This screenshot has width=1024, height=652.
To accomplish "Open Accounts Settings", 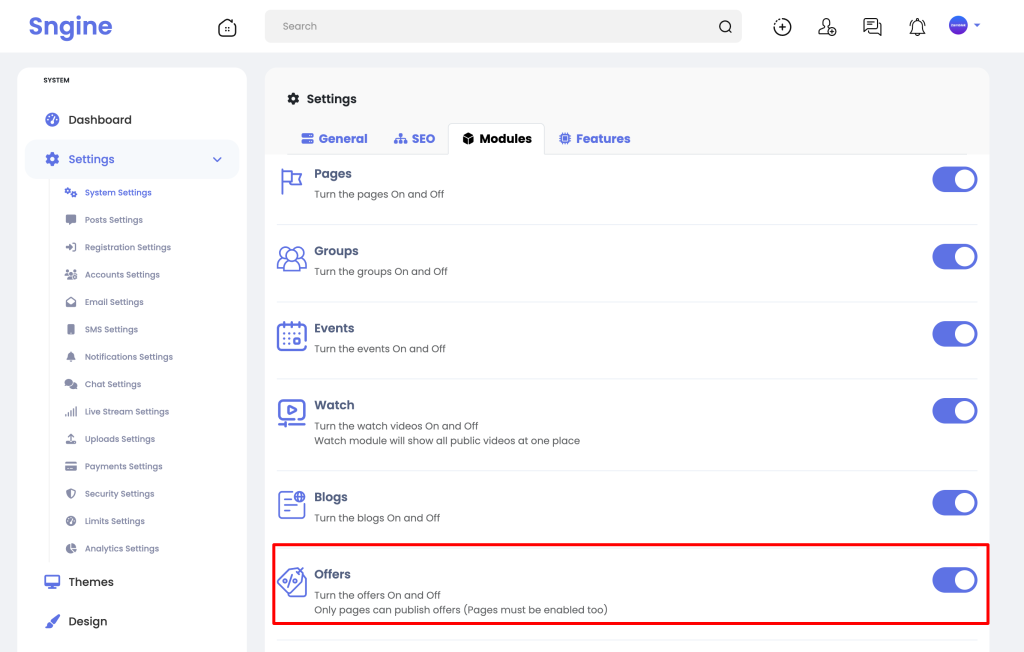I will click(122, 275).
